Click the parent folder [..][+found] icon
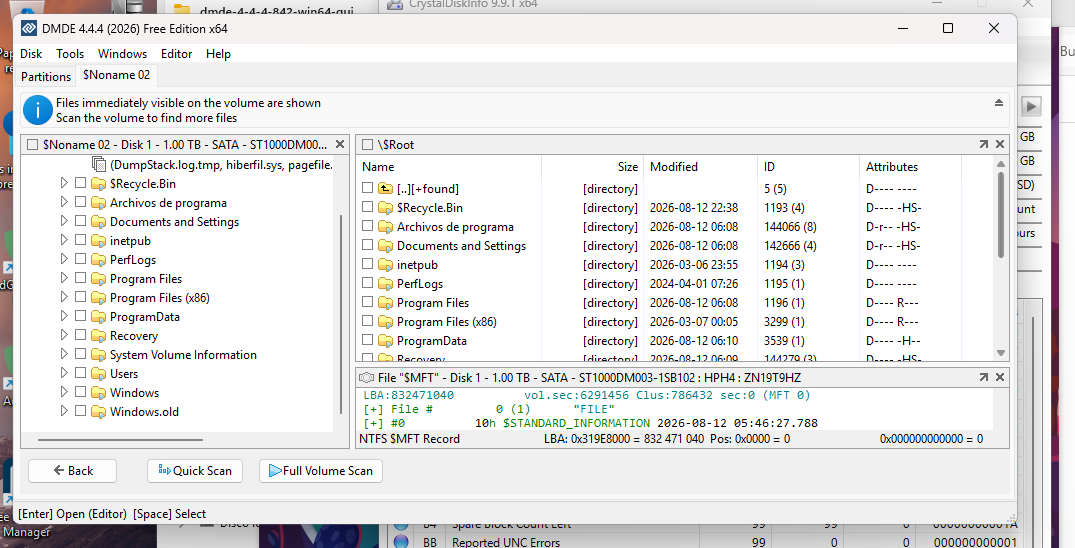 pyautogui.click(x=385, y=189)
